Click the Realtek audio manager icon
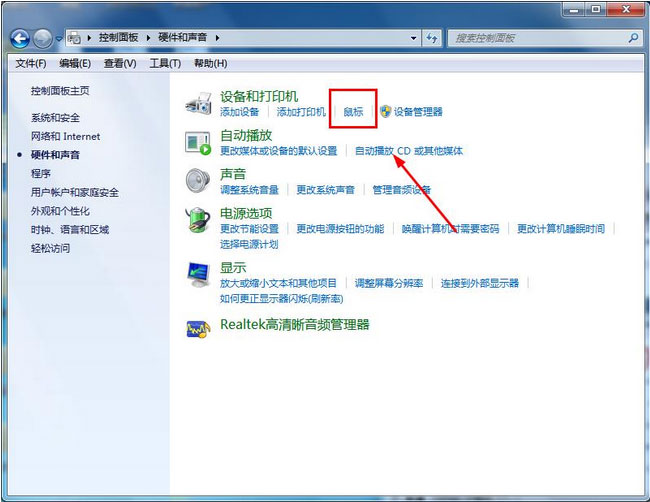 click(199, 329)
